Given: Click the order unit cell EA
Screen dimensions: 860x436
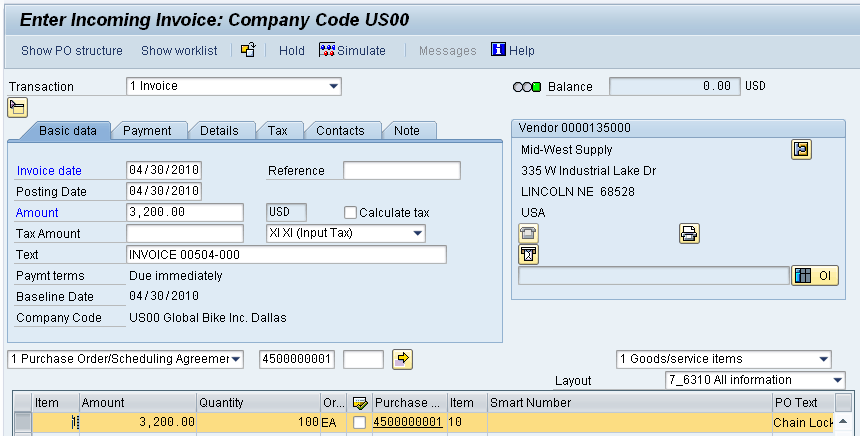Looking at the screenshot, I should pos(334,422).
